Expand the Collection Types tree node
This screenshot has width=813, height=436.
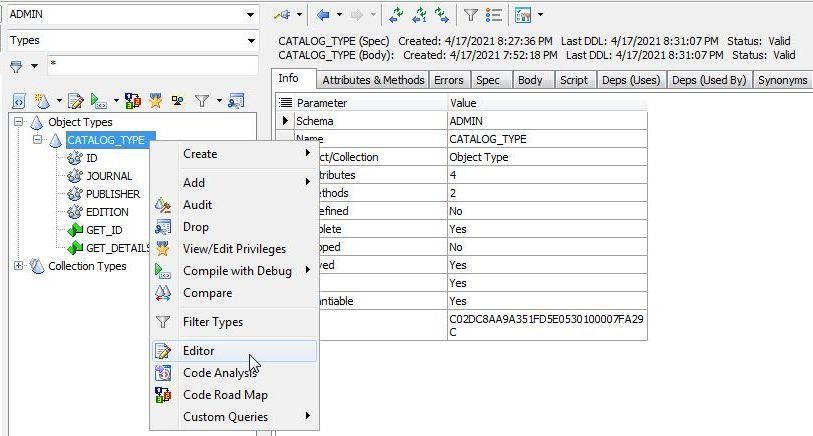20,266
